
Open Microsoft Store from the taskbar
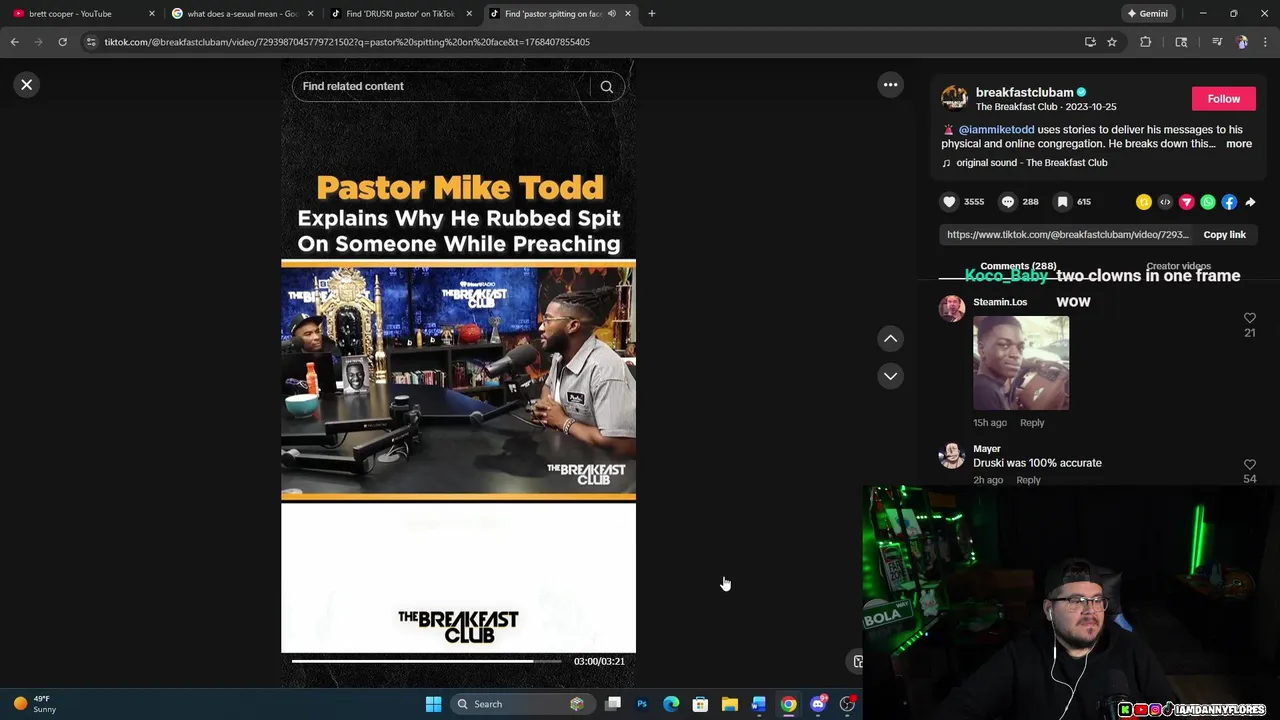pos(700,704)
